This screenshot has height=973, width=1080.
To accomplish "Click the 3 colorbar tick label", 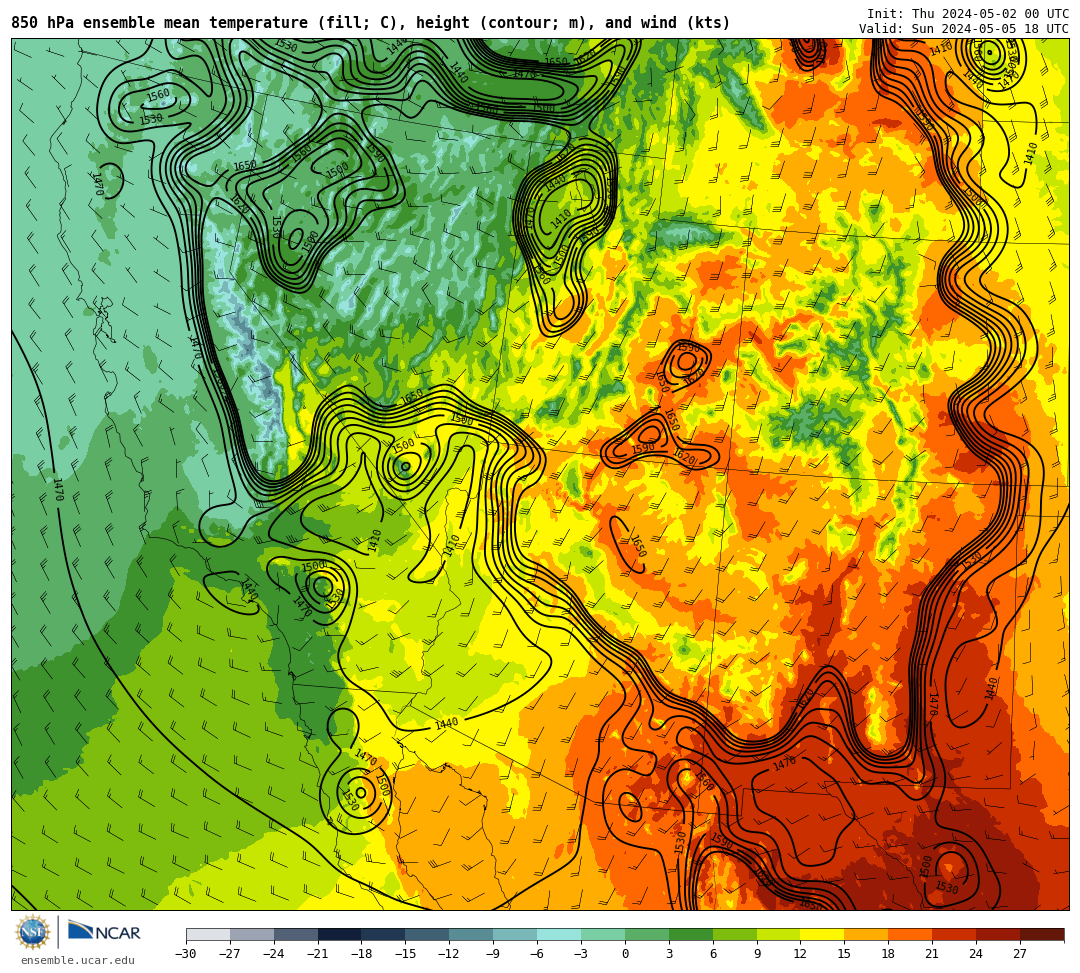I will (669, 954).
